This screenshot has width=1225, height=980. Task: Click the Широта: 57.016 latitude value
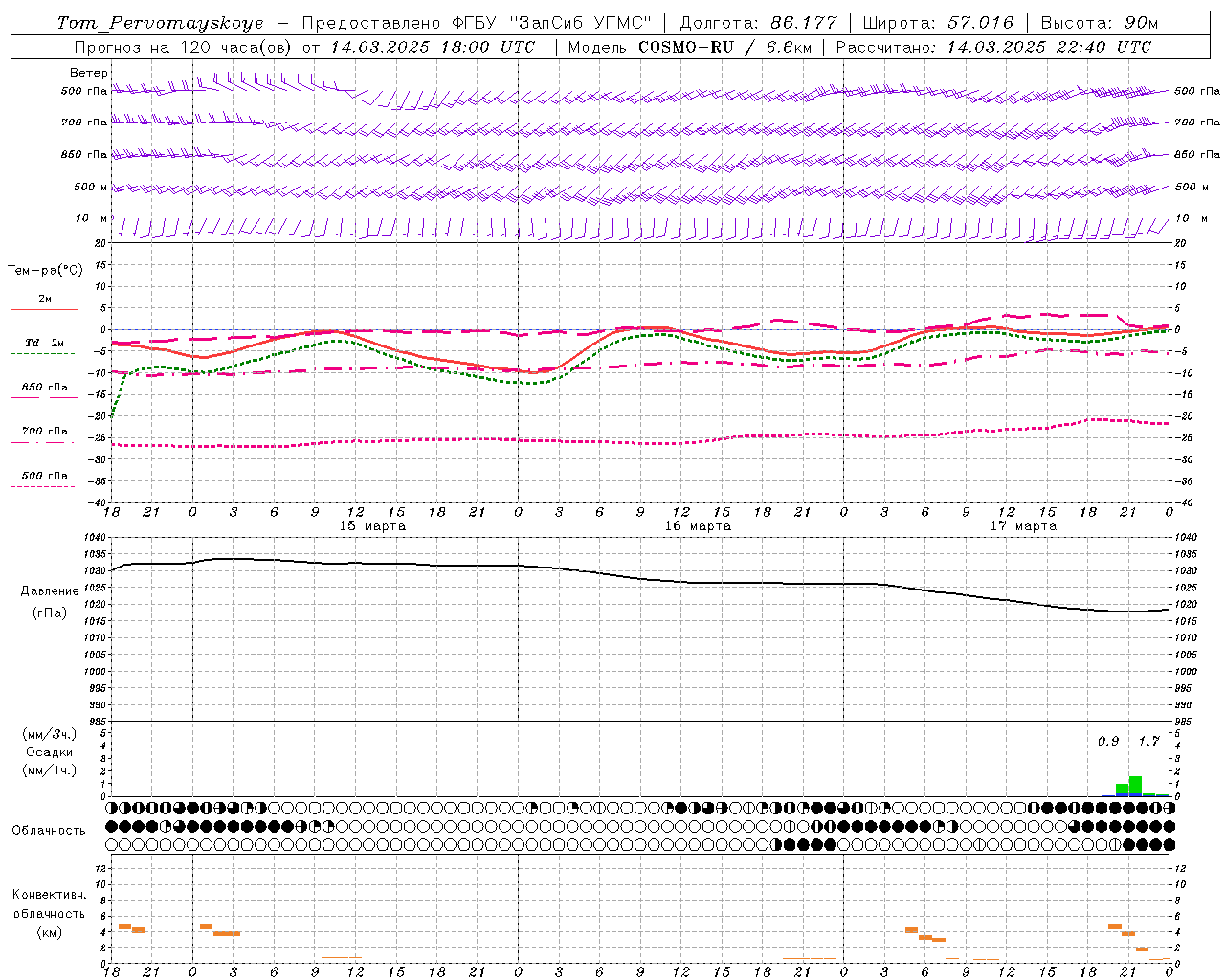tap(938, 23)
